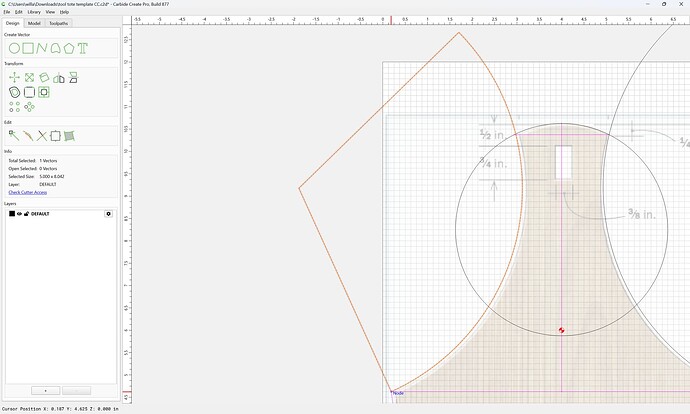Viewport: 690px width, 414px height.
Task: Click the black DEFAULT layer color swatch
Action: click(12, 214)
